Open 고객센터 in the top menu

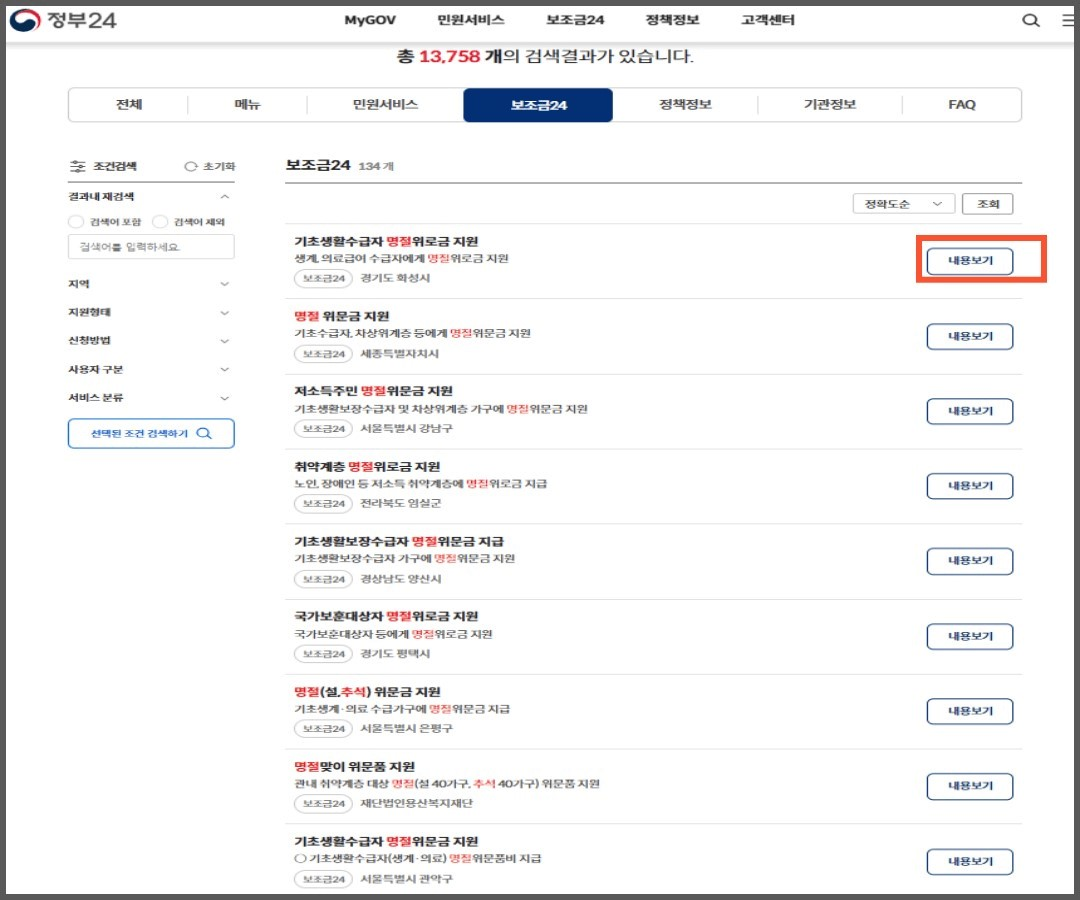click(x=768, y=20)
